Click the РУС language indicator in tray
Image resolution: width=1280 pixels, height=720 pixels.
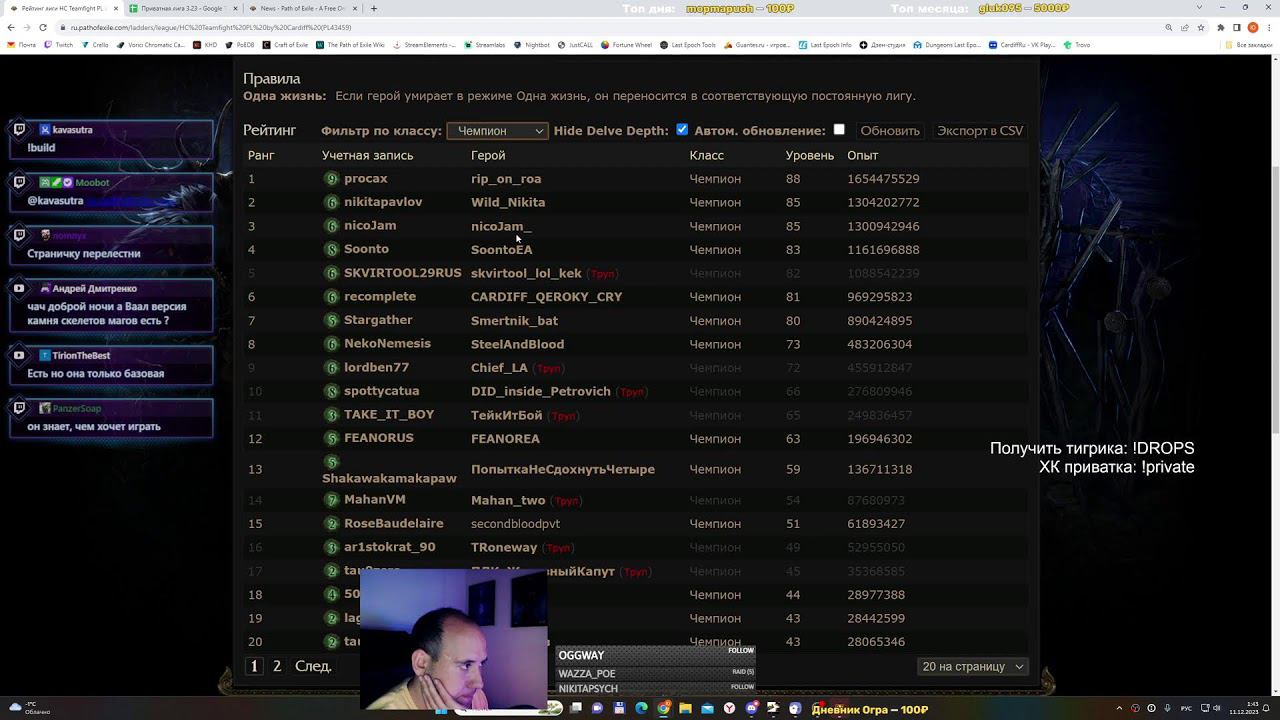pyautogui.click(x=1186, y=708)
